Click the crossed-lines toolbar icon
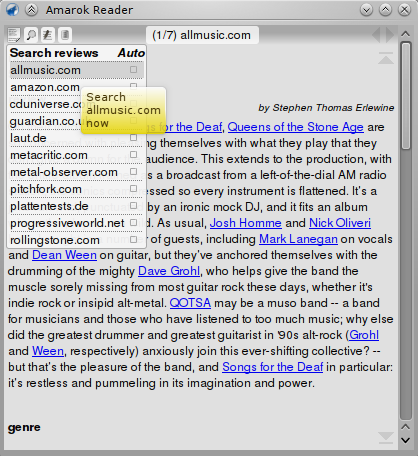The image size is (418, 456). [48, 35]
